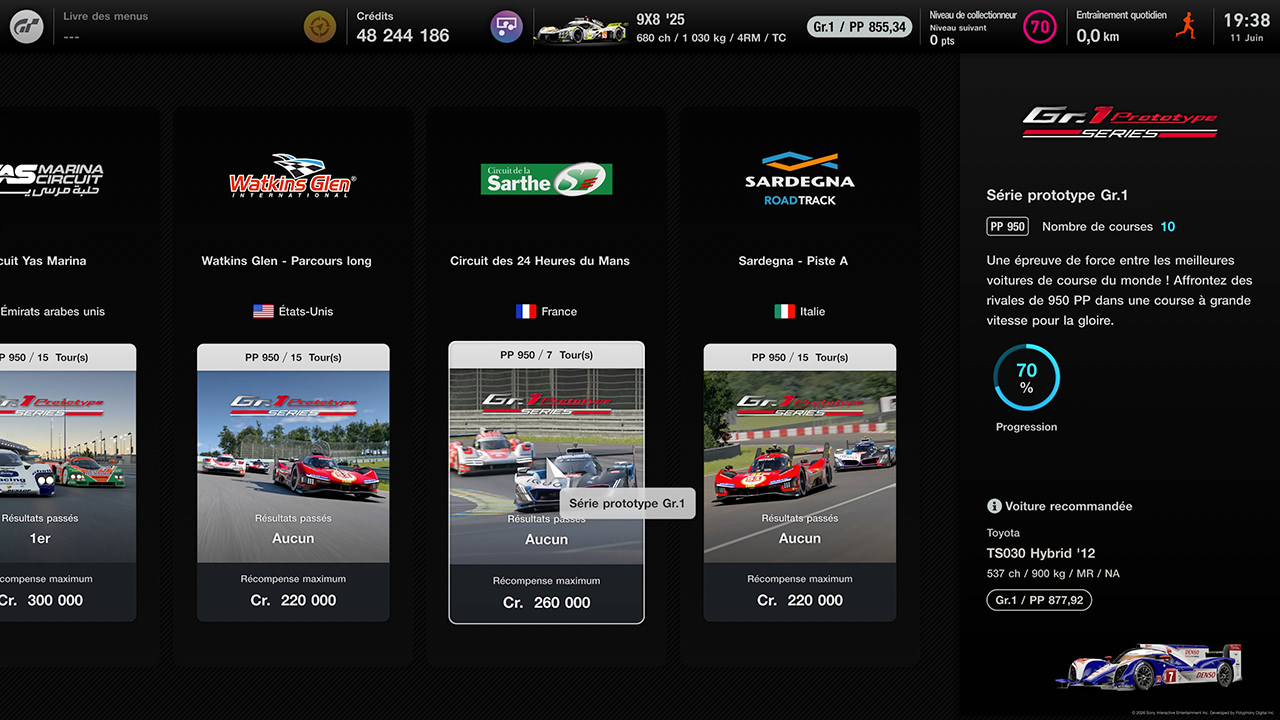This screenshot has height=720, width=1280.
Task: Click the Progression label
Action: pos(1026,427)
